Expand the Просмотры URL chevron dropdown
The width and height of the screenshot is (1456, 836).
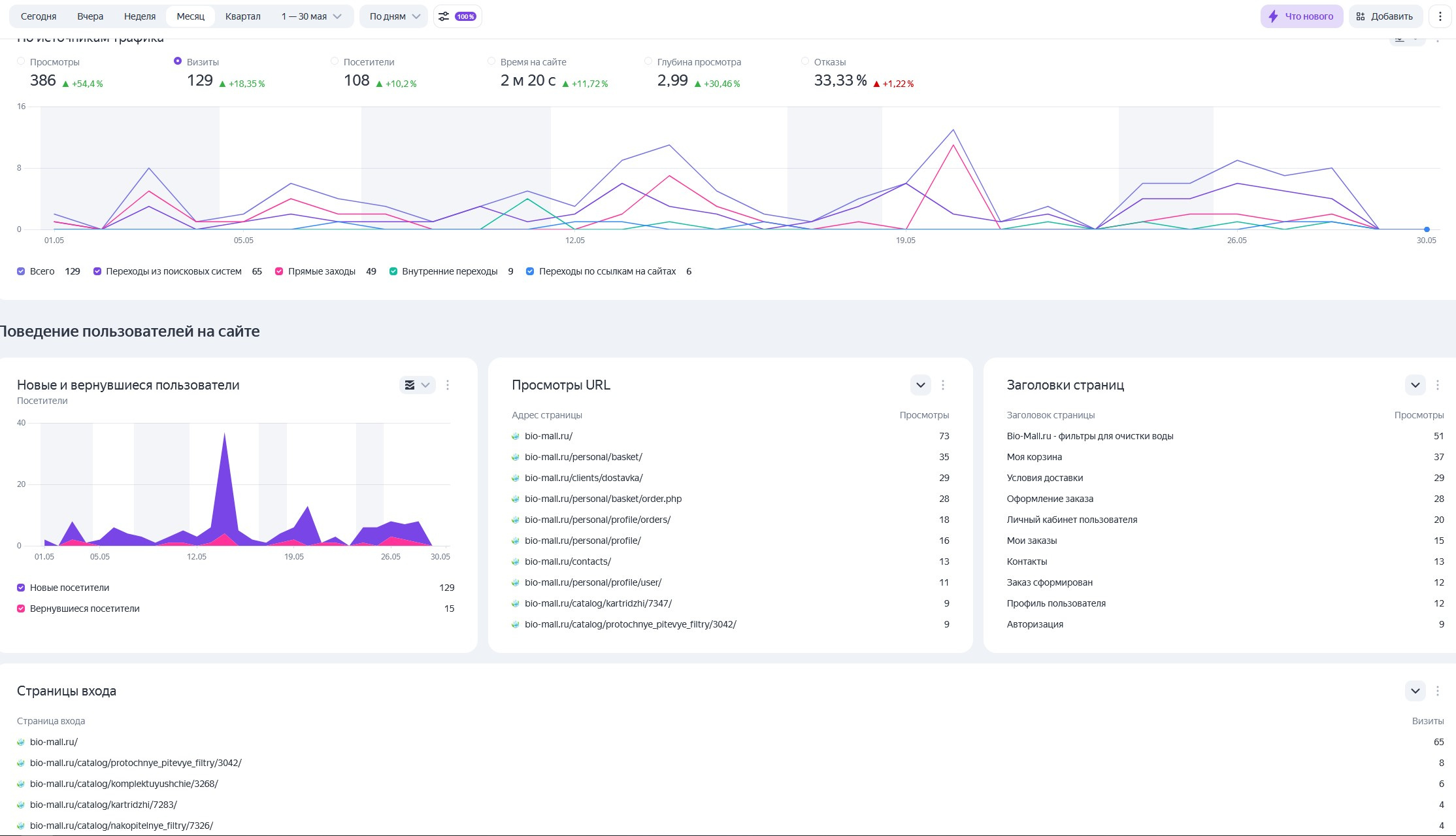click(x=920, y=385)
